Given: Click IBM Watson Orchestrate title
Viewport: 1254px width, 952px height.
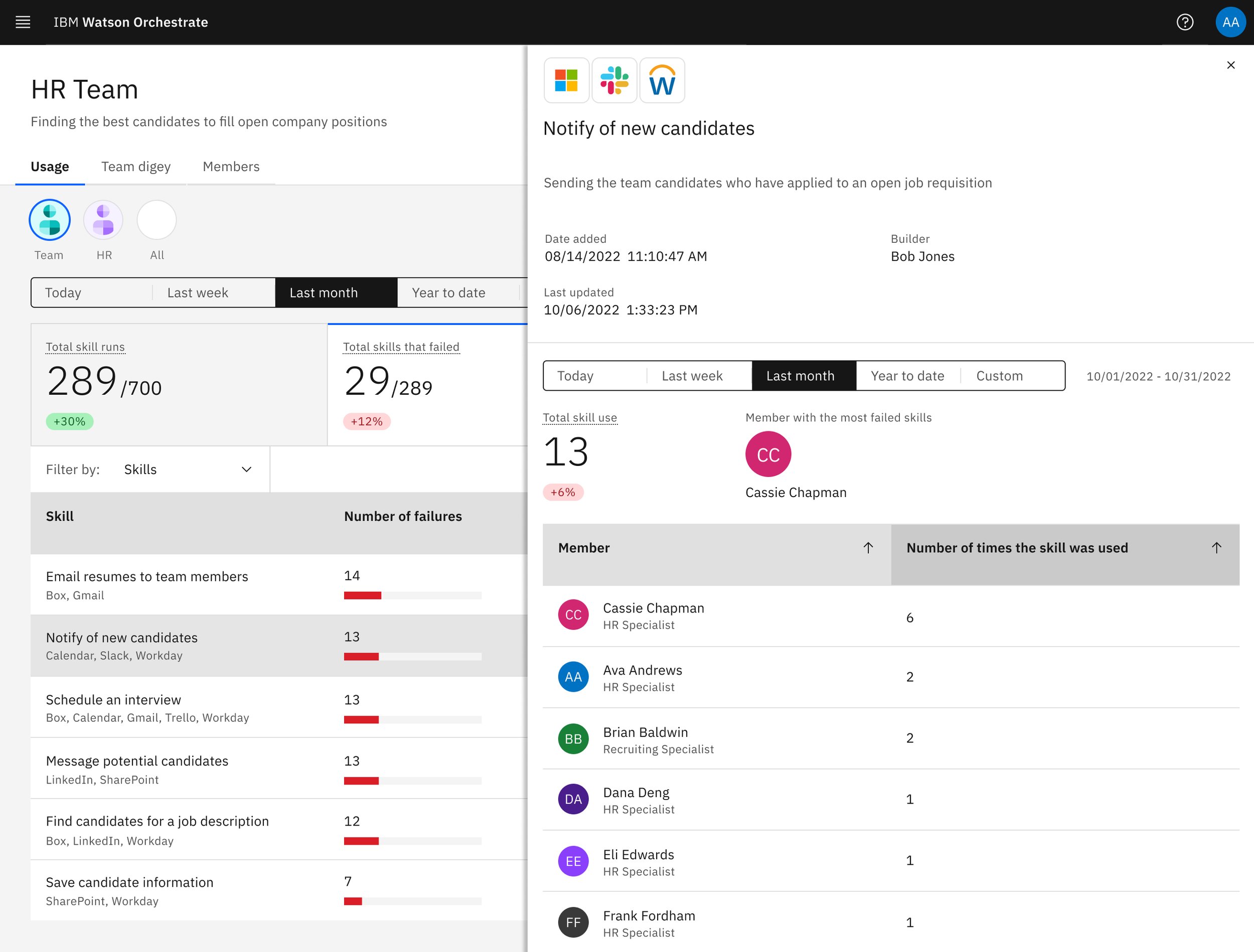Looking at the screenshot, I should pos(131,22).
